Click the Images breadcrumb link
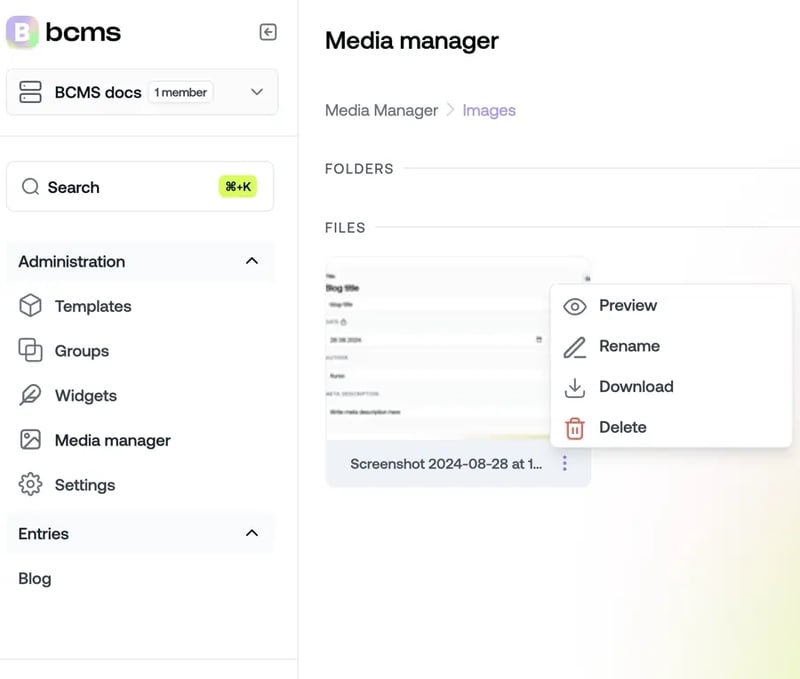800x679 pixels. pyautogui.click(x=489, y=110)
